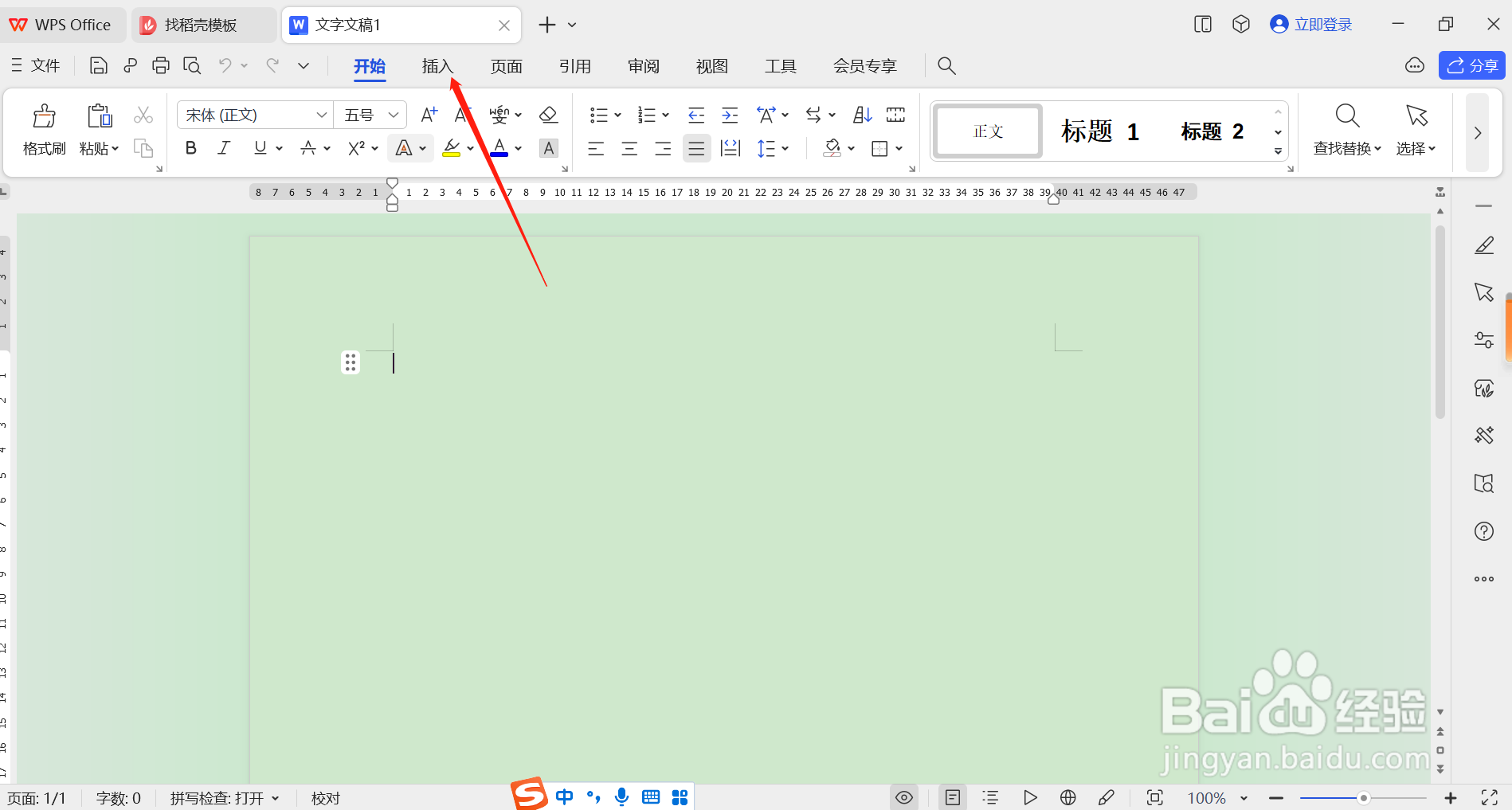Select center text alignment
The height and width of the screenshot is (810, 1512).
629,148
